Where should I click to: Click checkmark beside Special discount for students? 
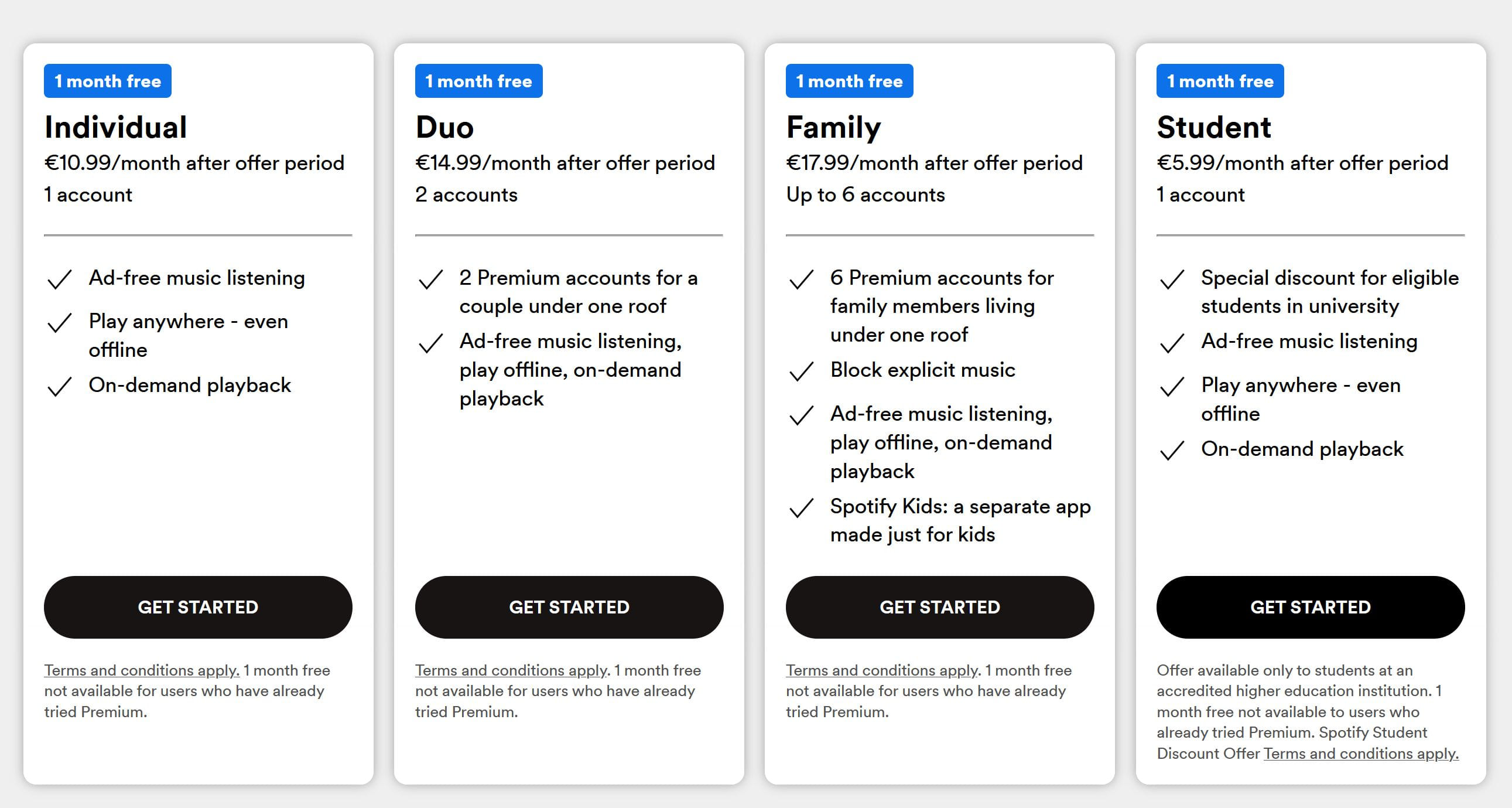1172,279
